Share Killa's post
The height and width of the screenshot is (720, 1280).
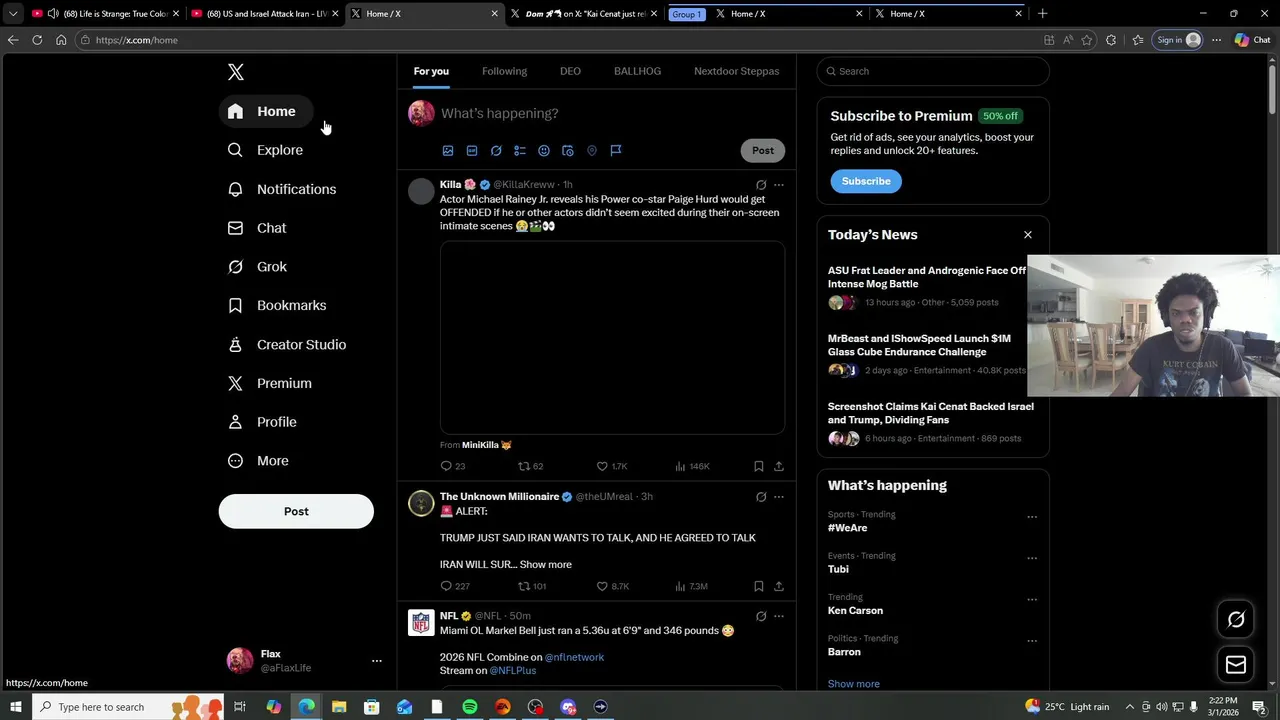click(779, 466)
